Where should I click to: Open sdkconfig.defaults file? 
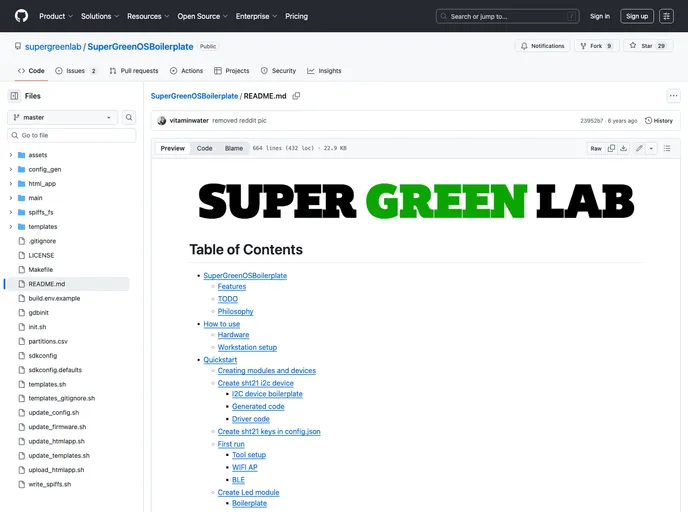[x=55, y=370]
